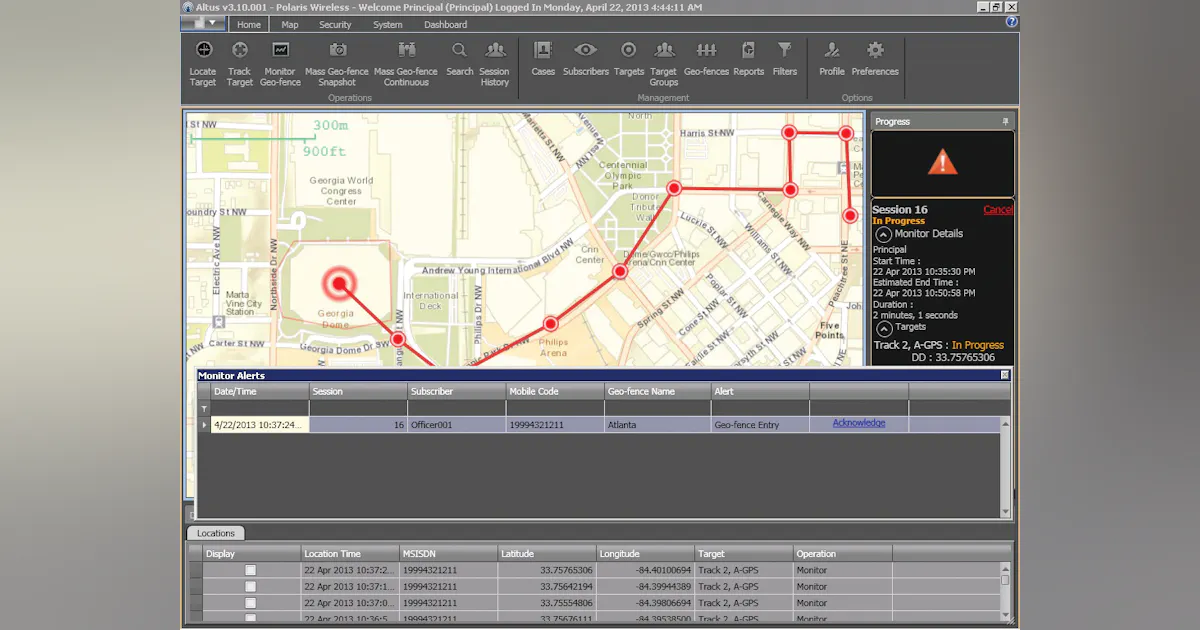The image size is (1200, 630).
Task: Open the Cases management icon
Action: tap(543, 50)
